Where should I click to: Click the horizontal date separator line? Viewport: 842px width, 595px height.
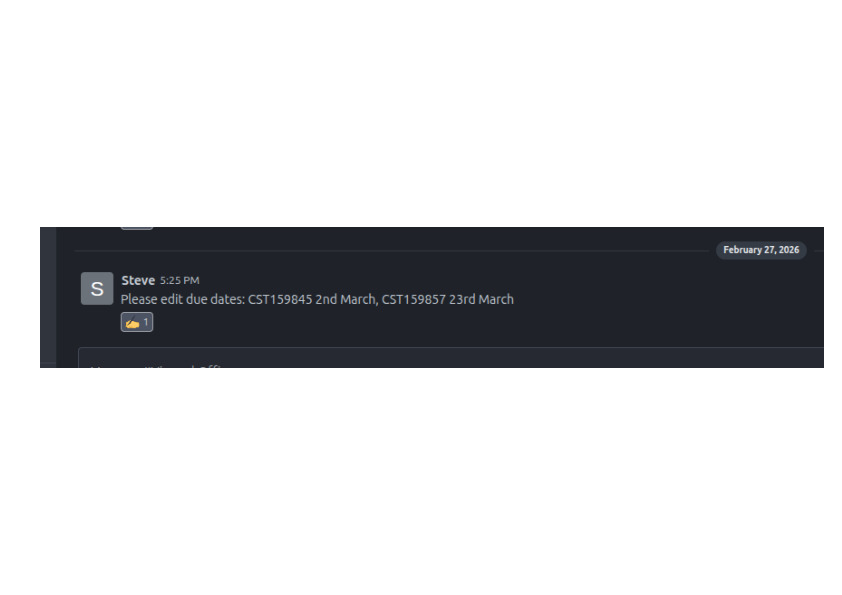coord(392,250)
